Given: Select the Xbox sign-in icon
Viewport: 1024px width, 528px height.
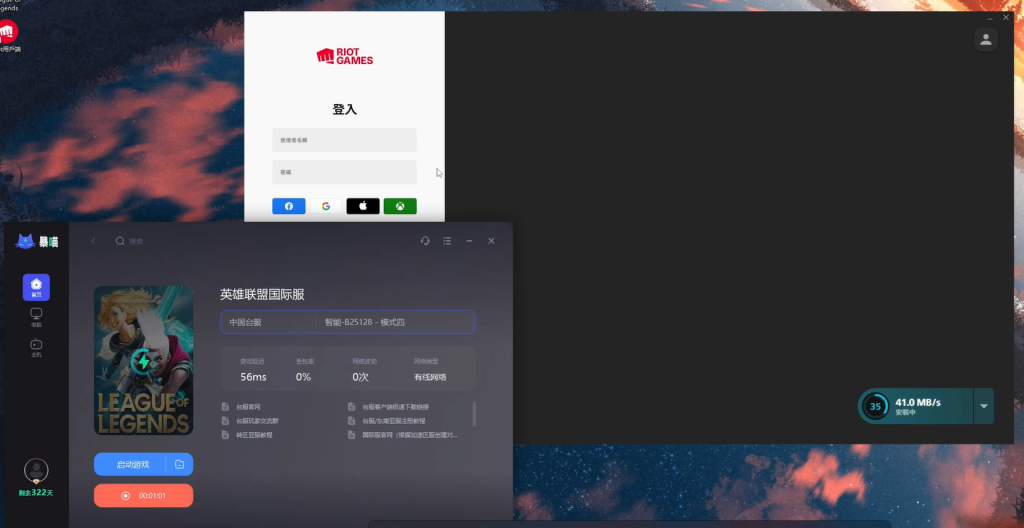Looking at the screenshot, I should point(400,206).
